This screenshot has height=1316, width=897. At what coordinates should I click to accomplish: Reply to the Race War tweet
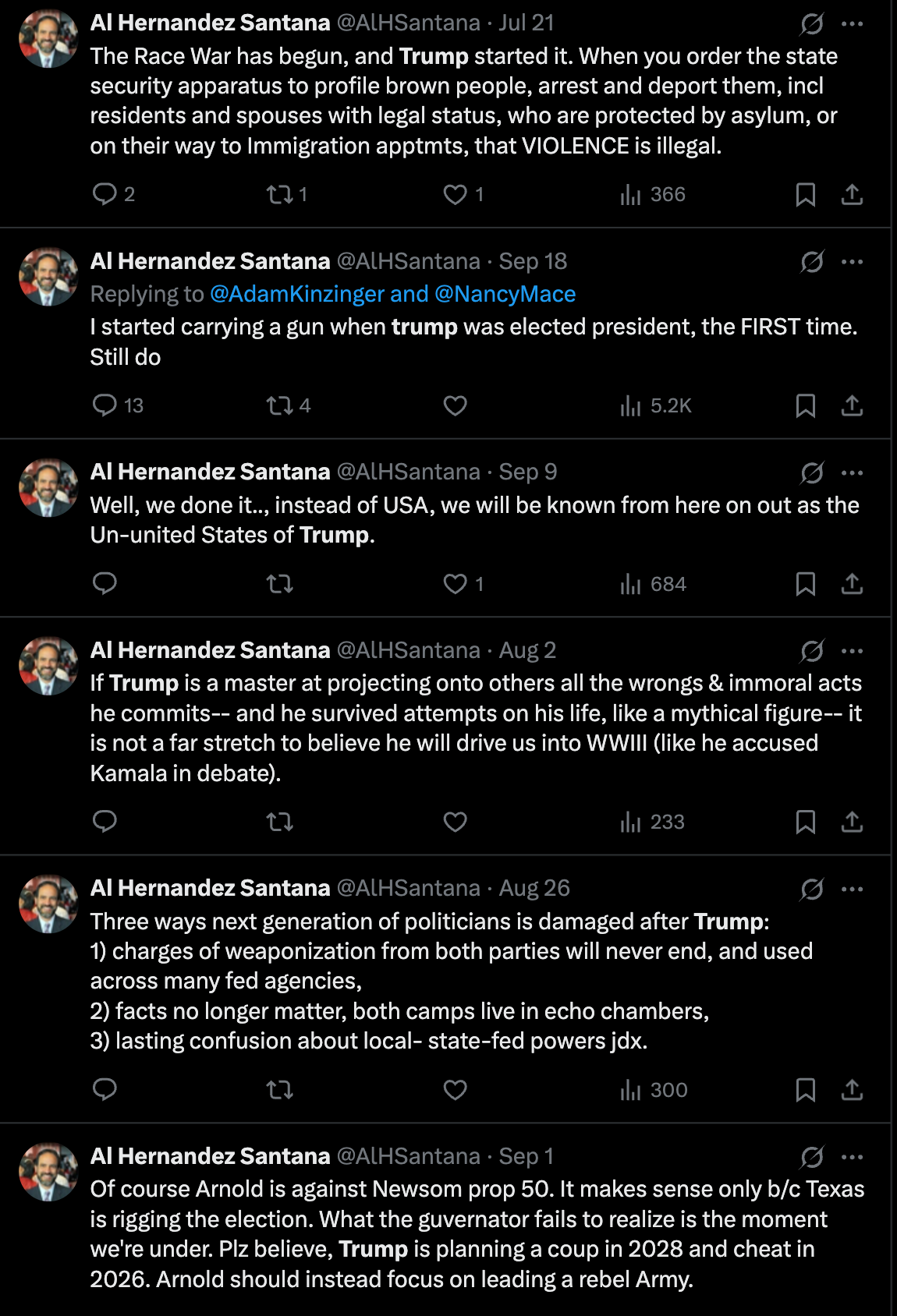tap(108, 194)
